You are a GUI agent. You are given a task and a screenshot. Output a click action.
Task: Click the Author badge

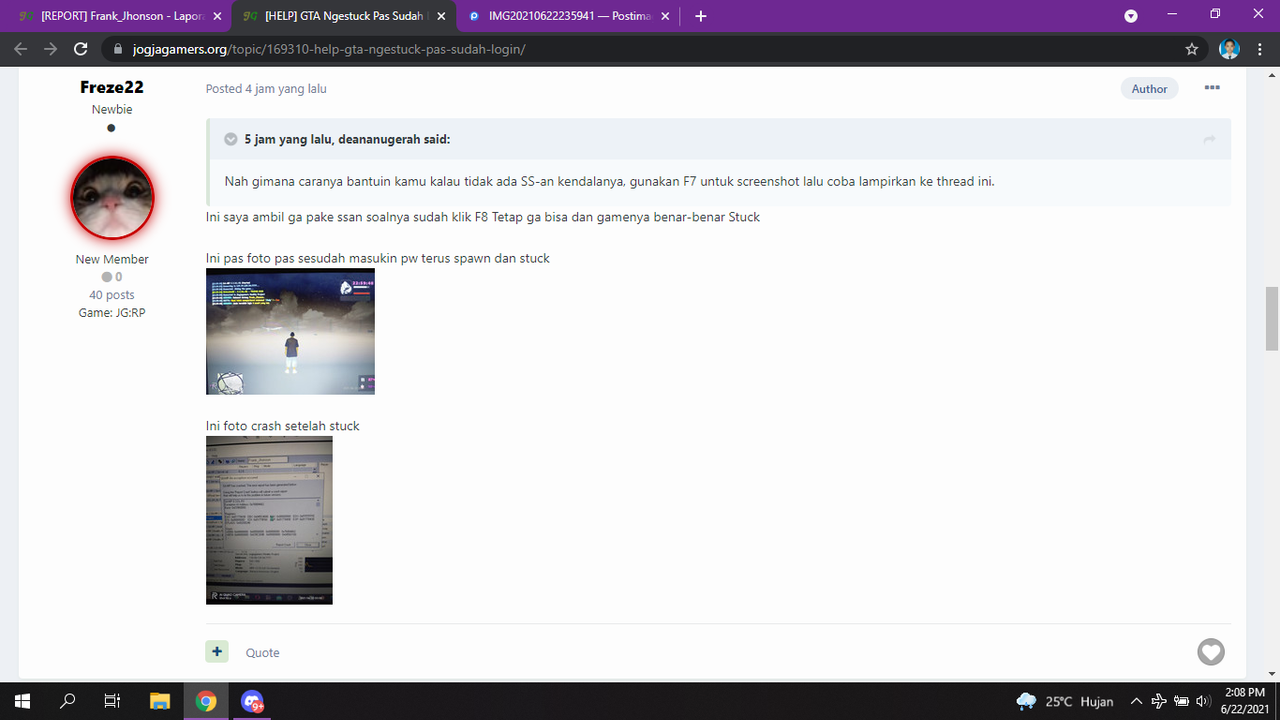pyautogui.click(x=1150, y=89)
